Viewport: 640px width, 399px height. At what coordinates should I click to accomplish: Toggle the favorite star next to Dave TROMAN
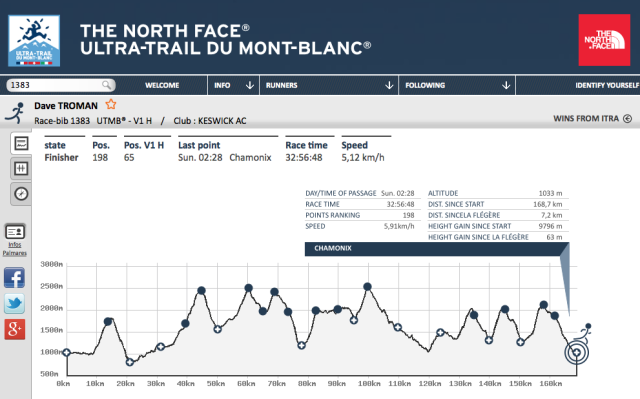tap(111, 104)
